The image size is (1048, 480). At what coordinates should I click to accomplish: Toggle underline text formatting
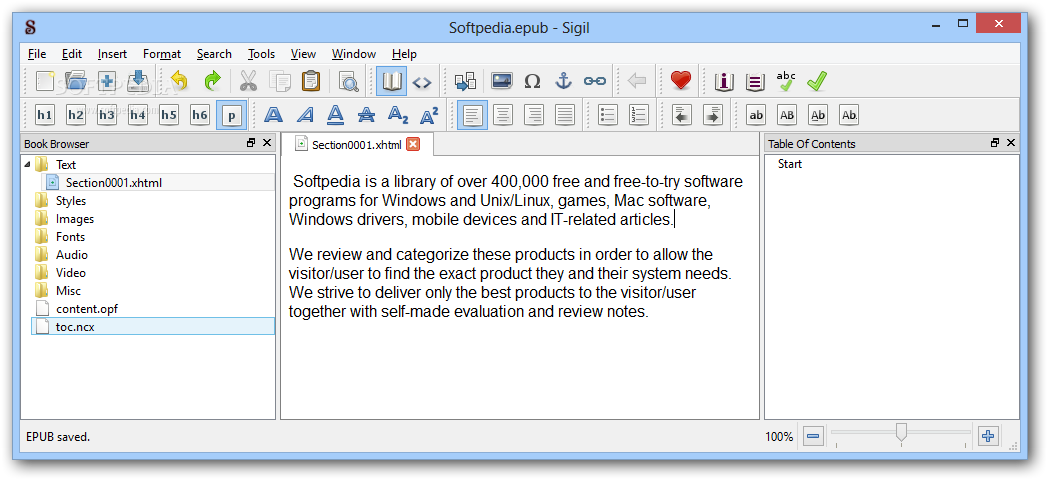(336, 115)
